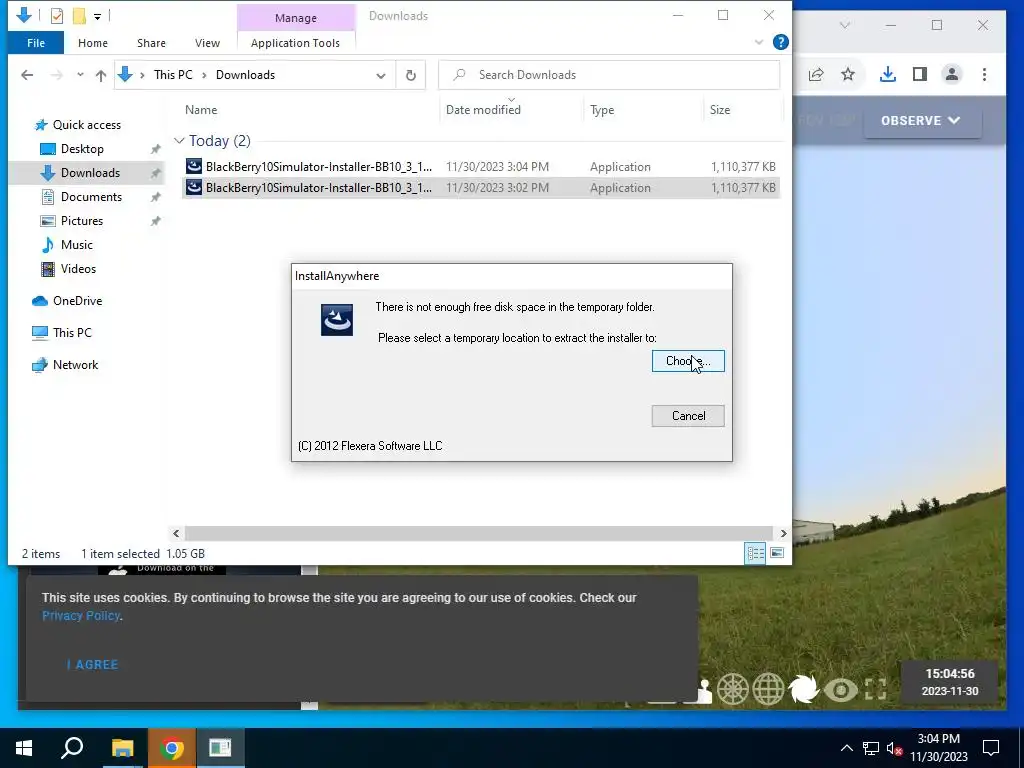Select the BlackBerry installer modified 3:04 PM

481,167
